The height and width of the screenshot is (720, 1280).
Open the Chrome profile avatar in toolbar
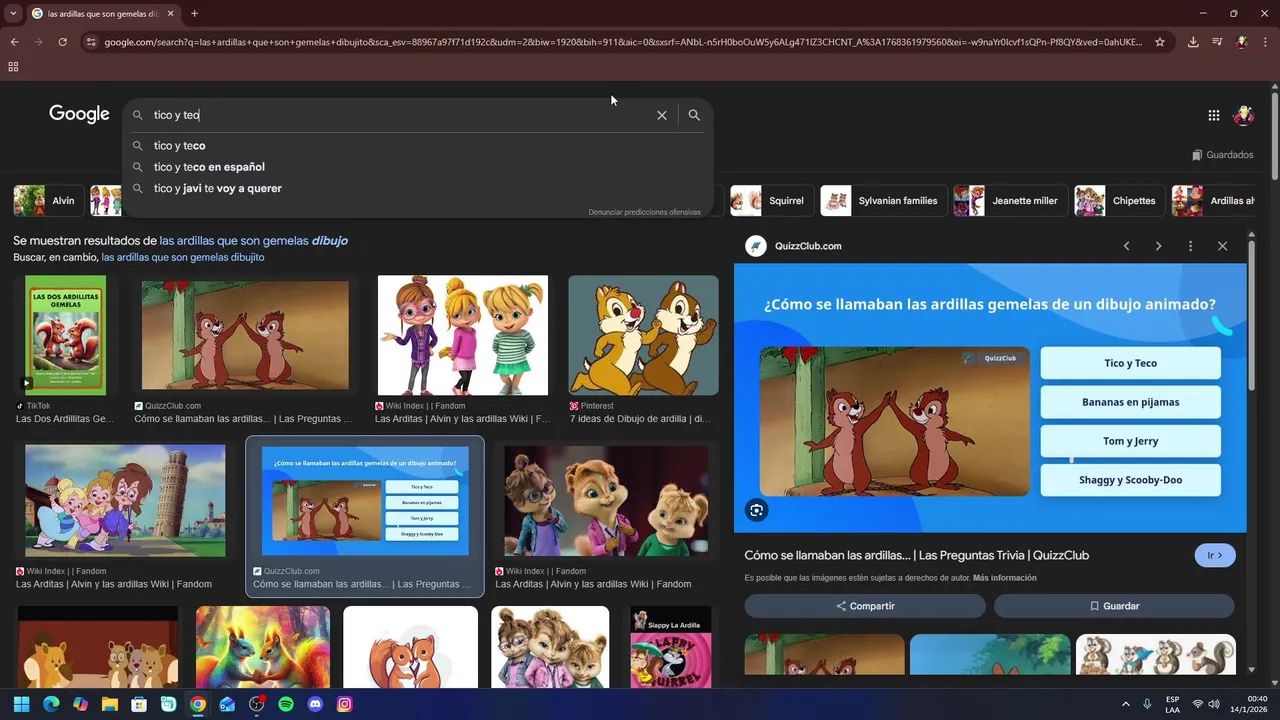point(1241,42)
